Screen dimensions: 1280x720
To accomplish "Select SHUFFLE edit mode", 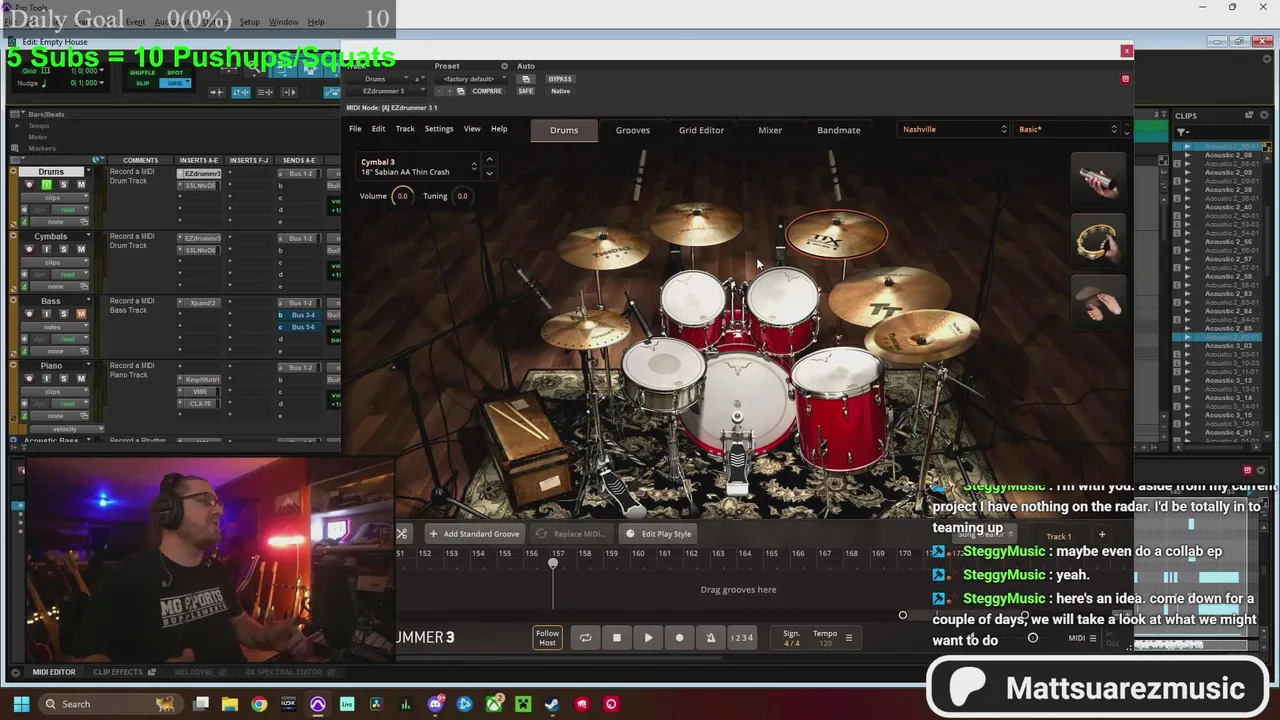I will point(142,73).
